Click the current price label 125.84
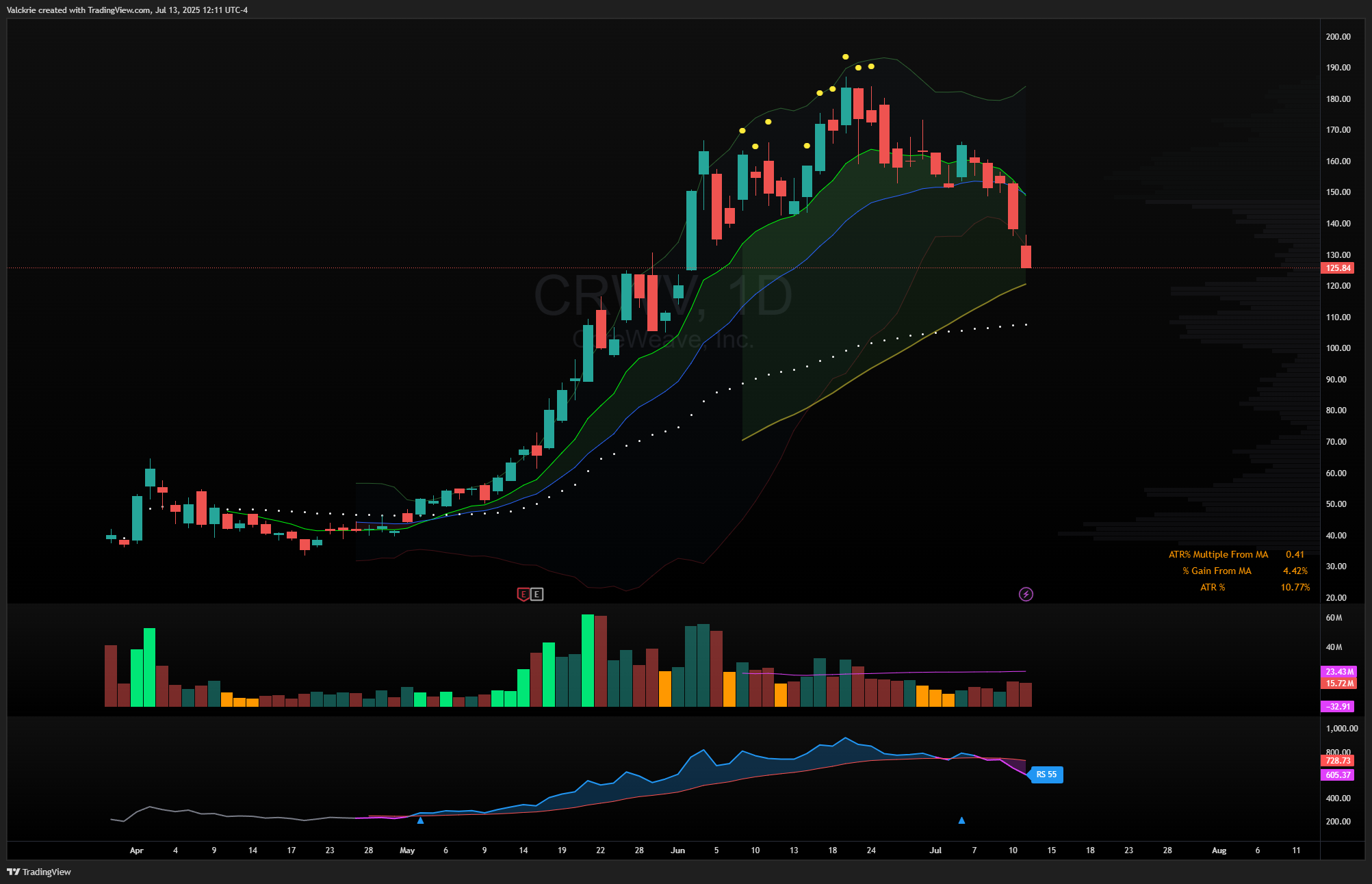 click(1338, 268)
